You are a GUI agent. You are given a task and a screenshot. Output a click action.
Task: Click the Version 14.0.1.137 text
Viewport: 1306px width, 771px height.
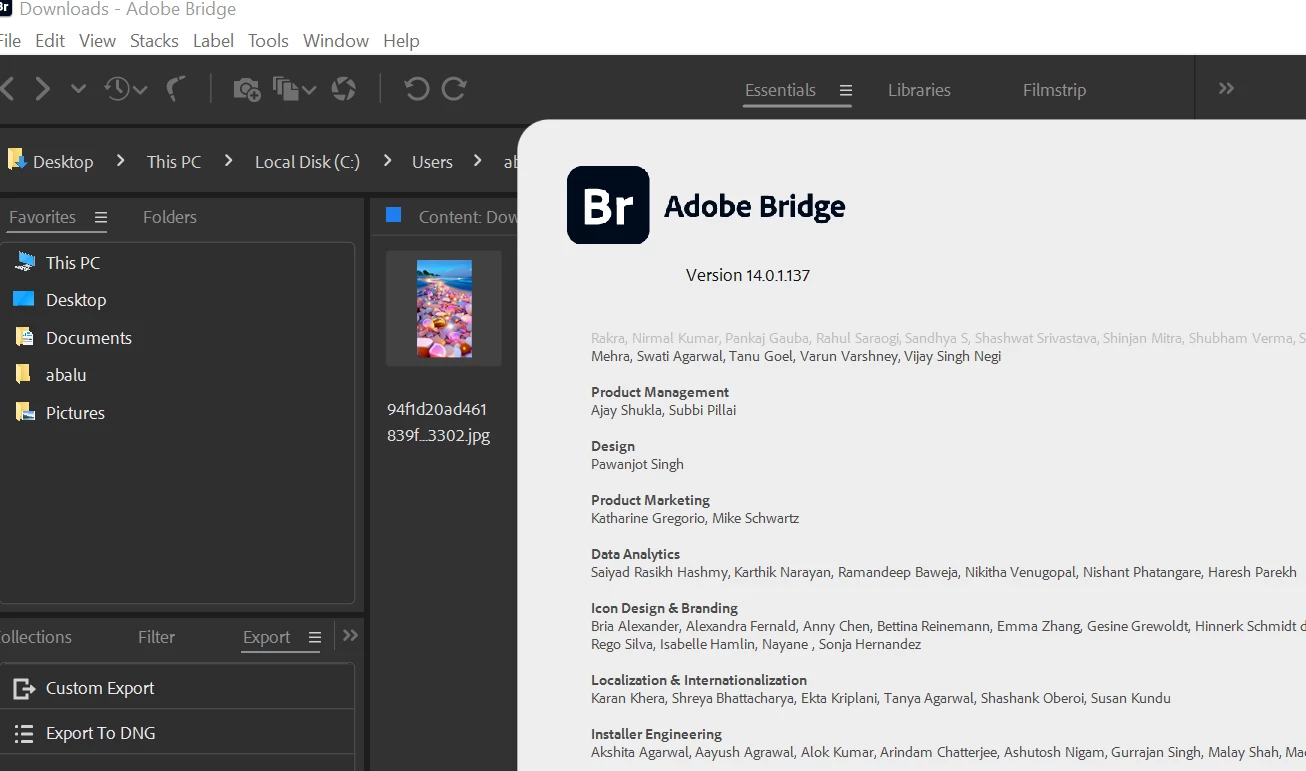748,275
